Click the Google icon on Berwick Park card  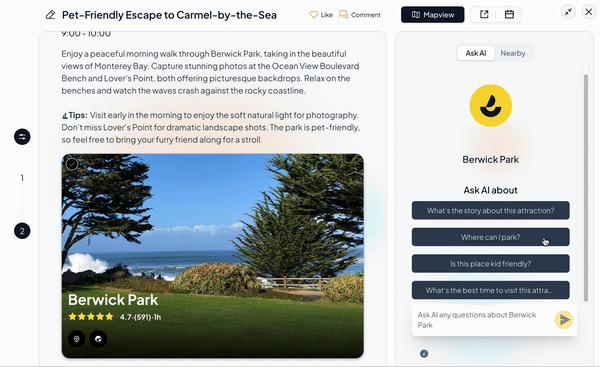coord(98,339)
